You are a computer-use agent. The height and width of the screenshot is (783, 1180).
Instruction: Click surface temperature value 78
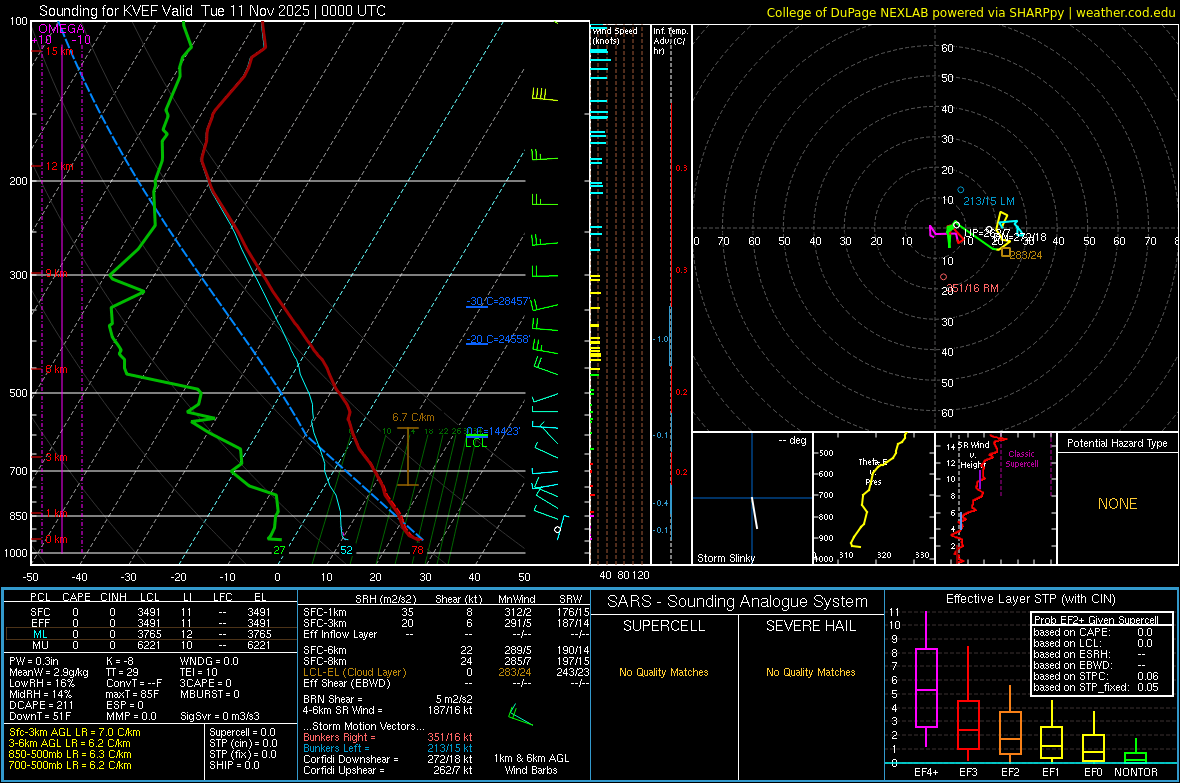click(x=417, y=550)
